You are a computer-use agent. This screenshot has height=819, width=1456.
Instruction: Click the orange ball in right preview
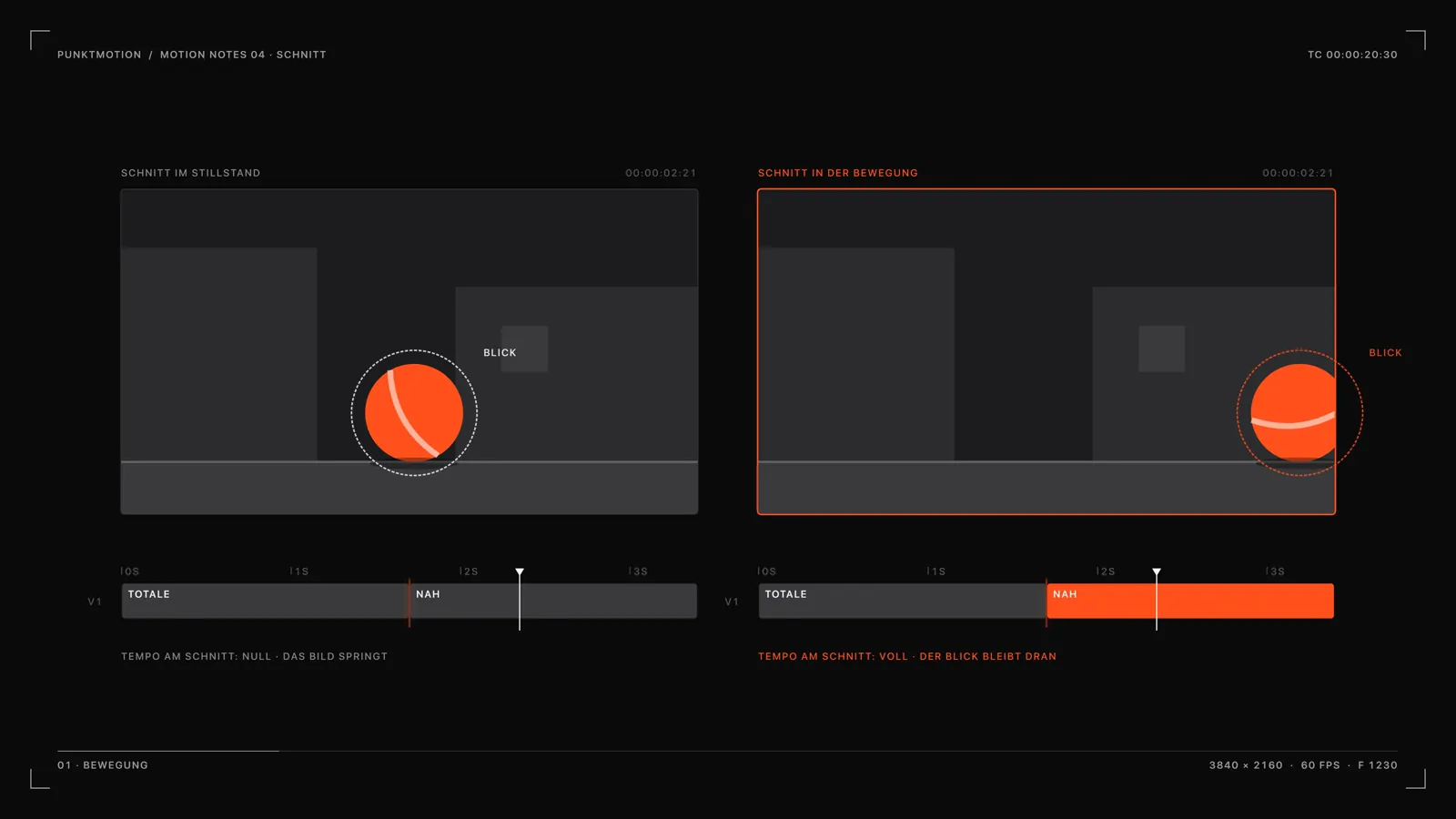tap(1293, 413)
